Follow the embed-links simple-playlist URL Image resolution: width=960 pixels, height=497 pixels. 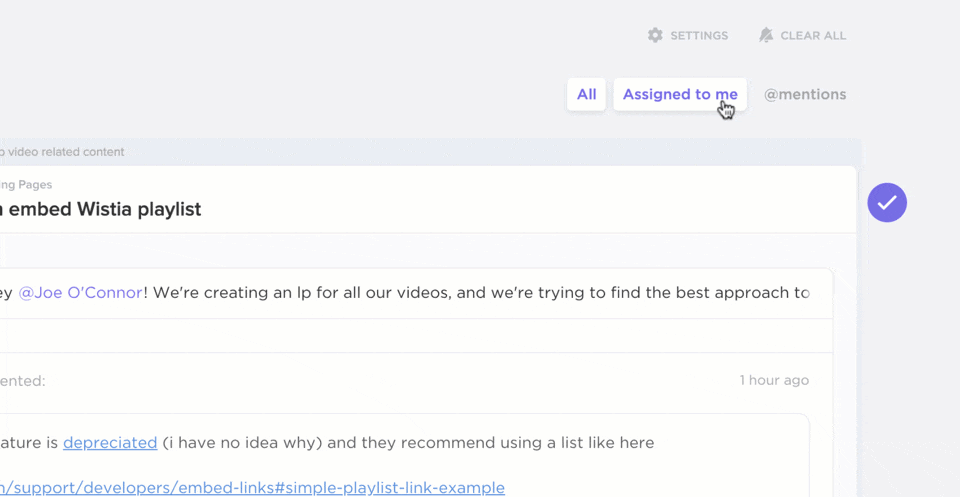click(250, 488)
